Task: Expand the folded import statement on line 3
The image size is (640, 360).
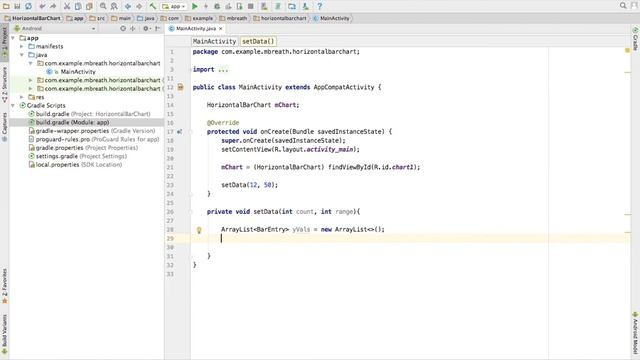Action: point(191,69)
